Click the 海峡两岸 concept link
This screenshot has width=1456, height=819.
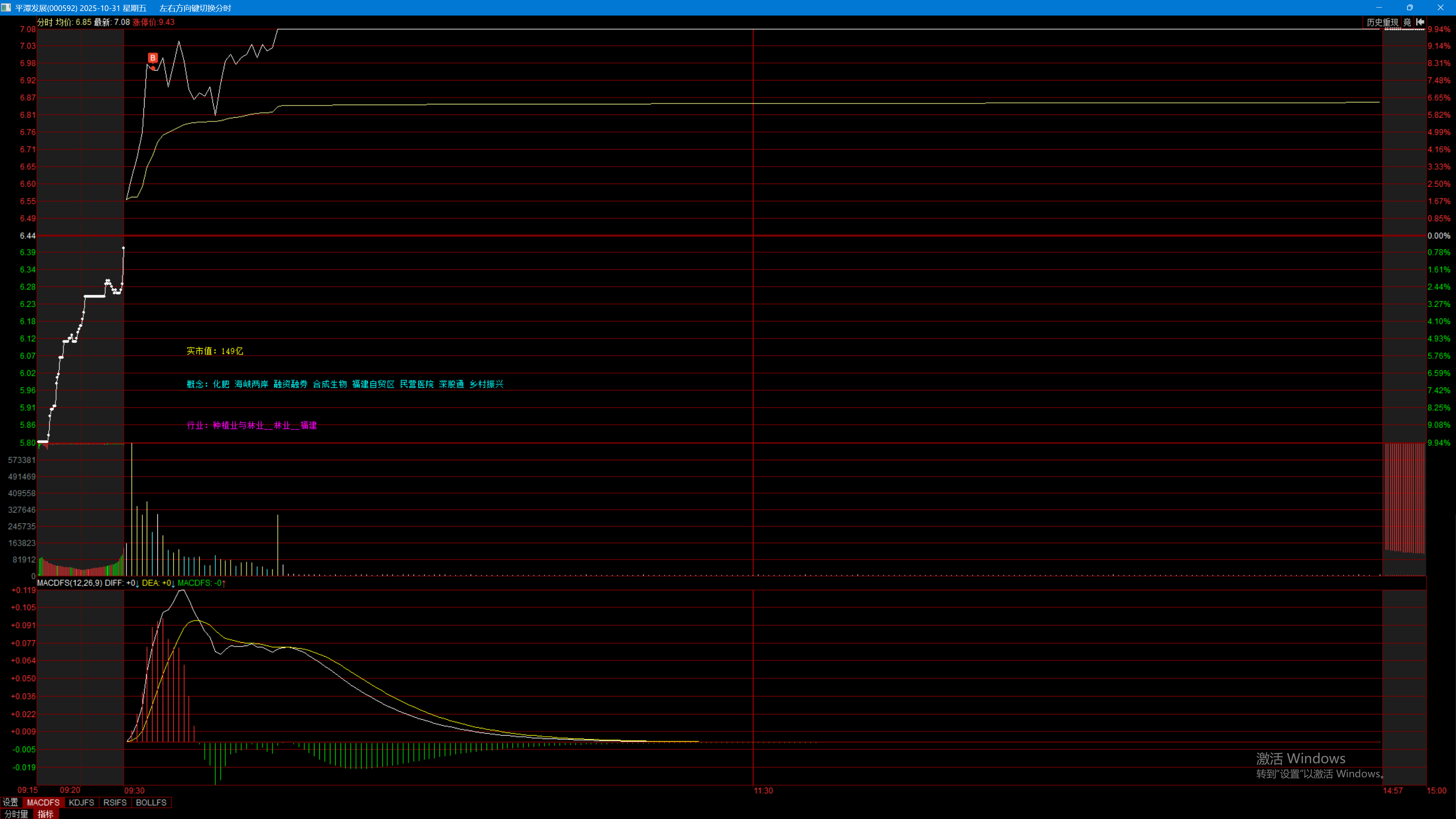pos(251,384)
